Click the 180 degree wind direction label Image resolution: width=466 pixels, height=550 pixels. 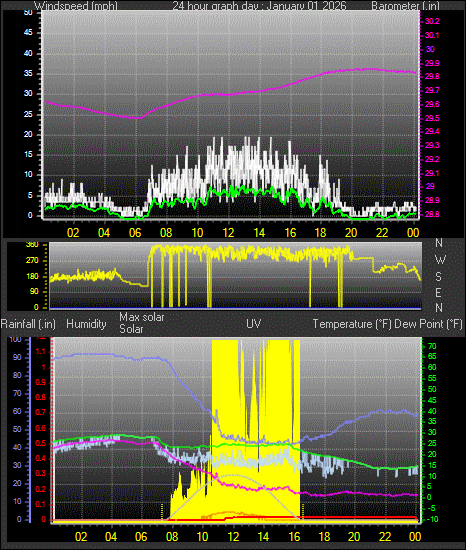[x=32, y=276]
